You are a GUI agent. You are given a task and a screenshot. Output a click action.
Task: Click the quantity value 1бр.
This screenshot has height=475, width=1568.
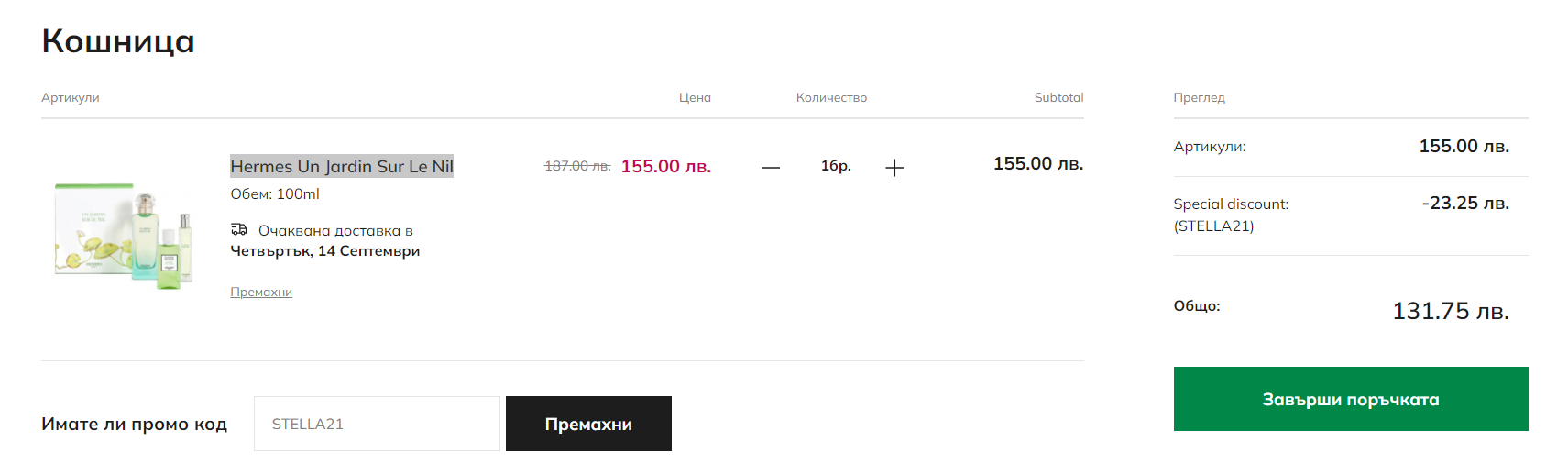(x=836, y=166)
